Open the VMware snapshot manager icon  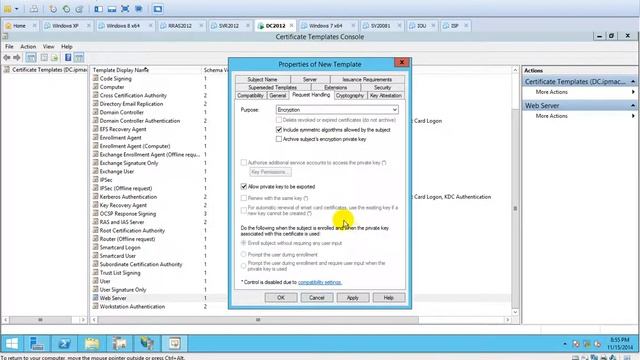click(x=80, y=9)
